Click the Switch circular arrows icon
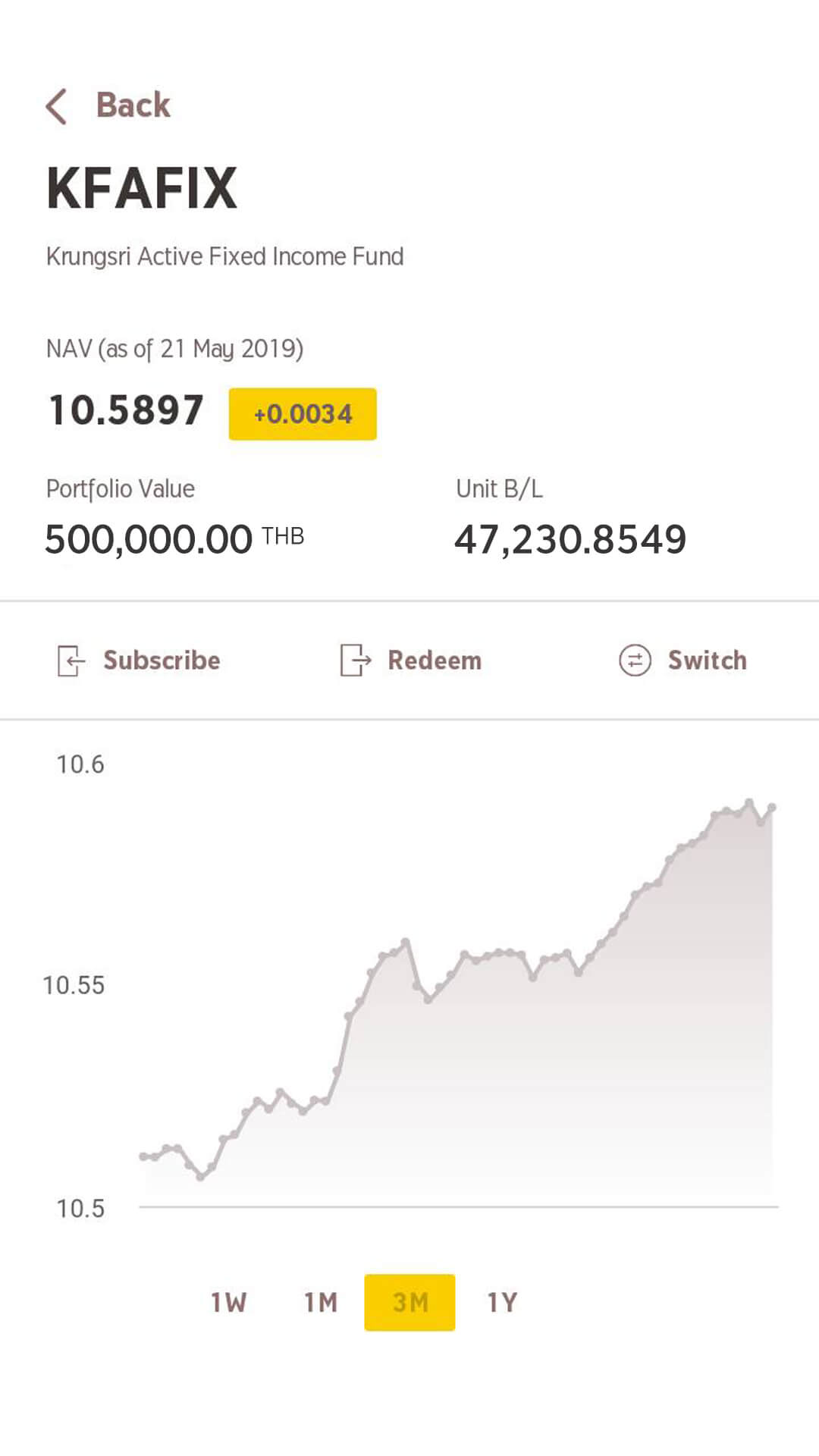 (635, 661)
